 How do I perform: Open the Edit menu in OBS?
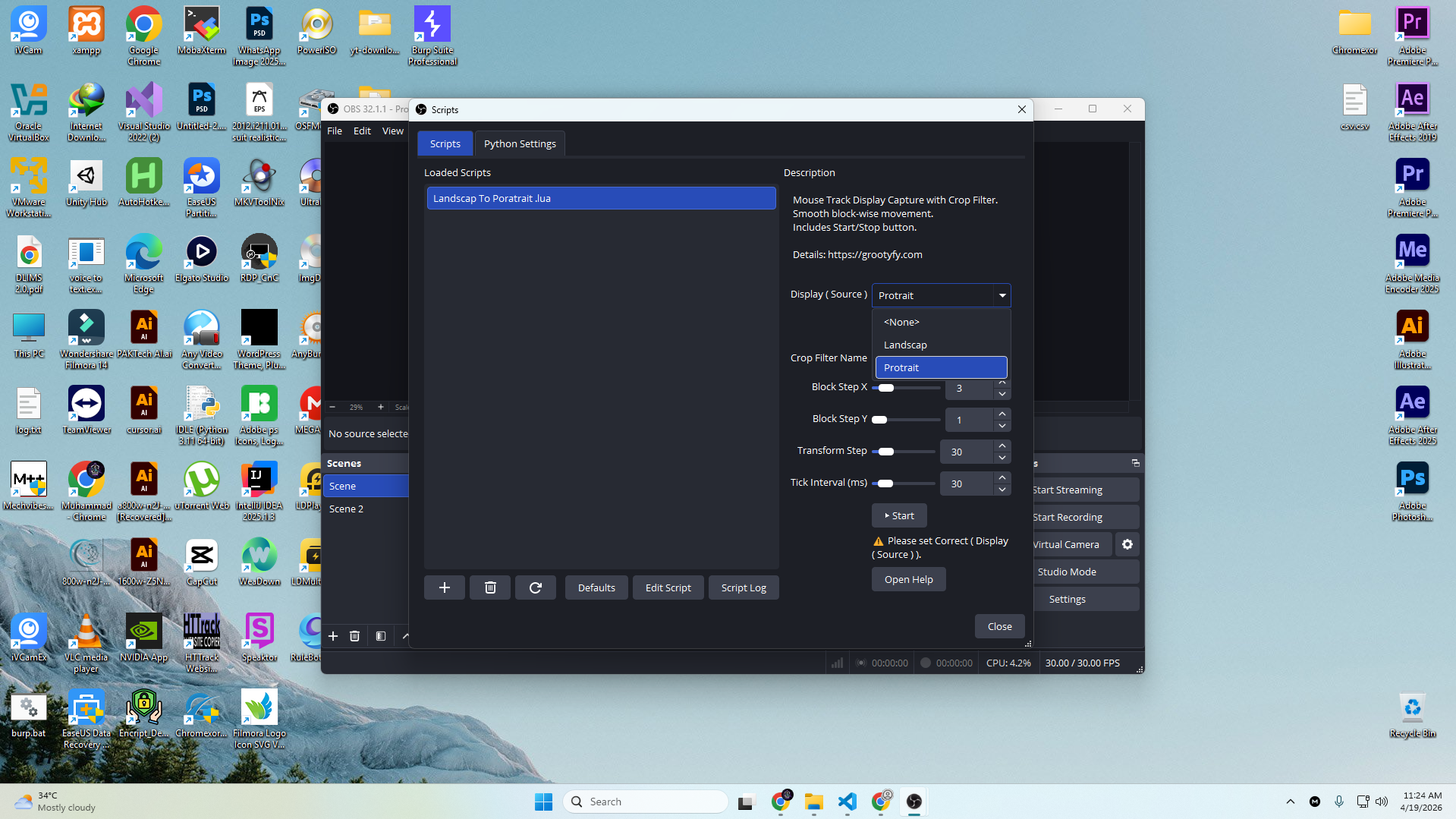click(362, 131)
